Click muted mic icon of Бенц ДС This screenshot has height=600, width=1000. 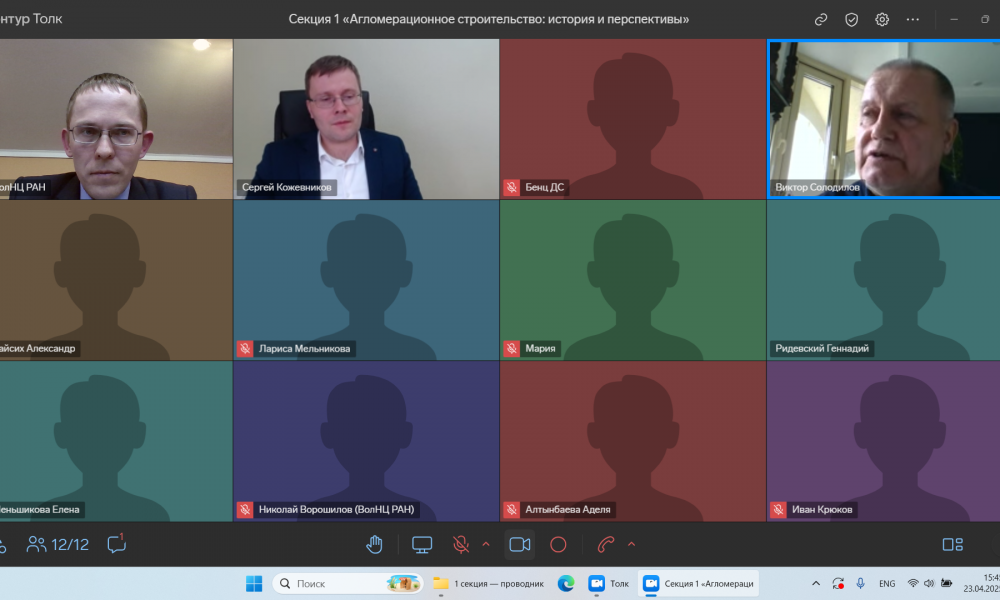pyautogui.click(x=511, y=187)
